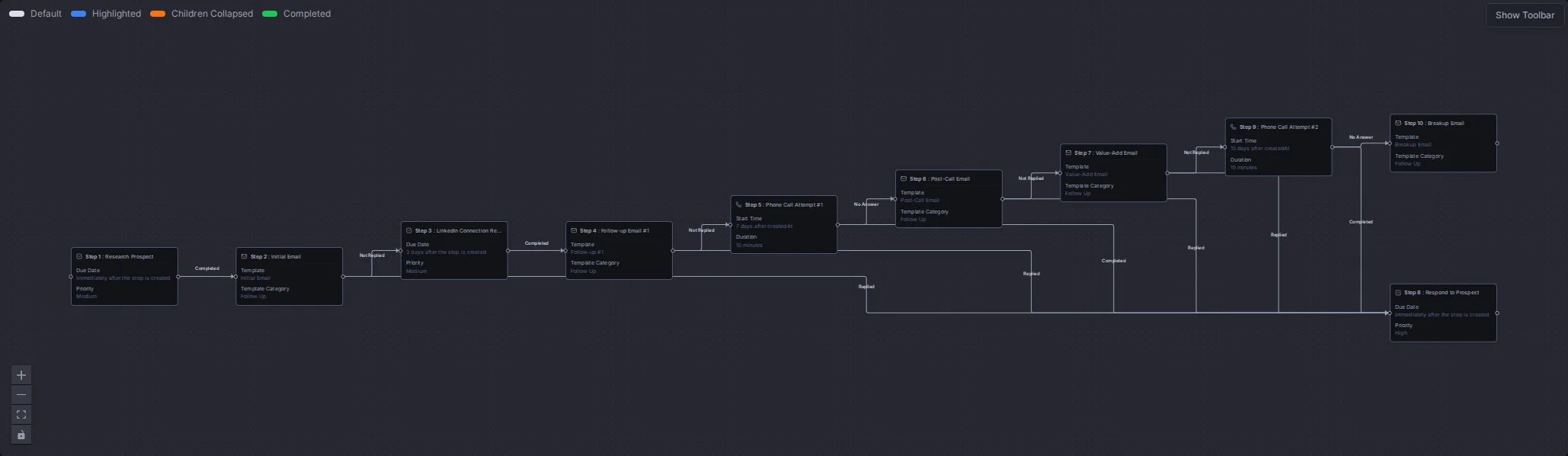Click Not Replied label before Step 9
Screen dimensions: 1568x456
[1196, 153]
